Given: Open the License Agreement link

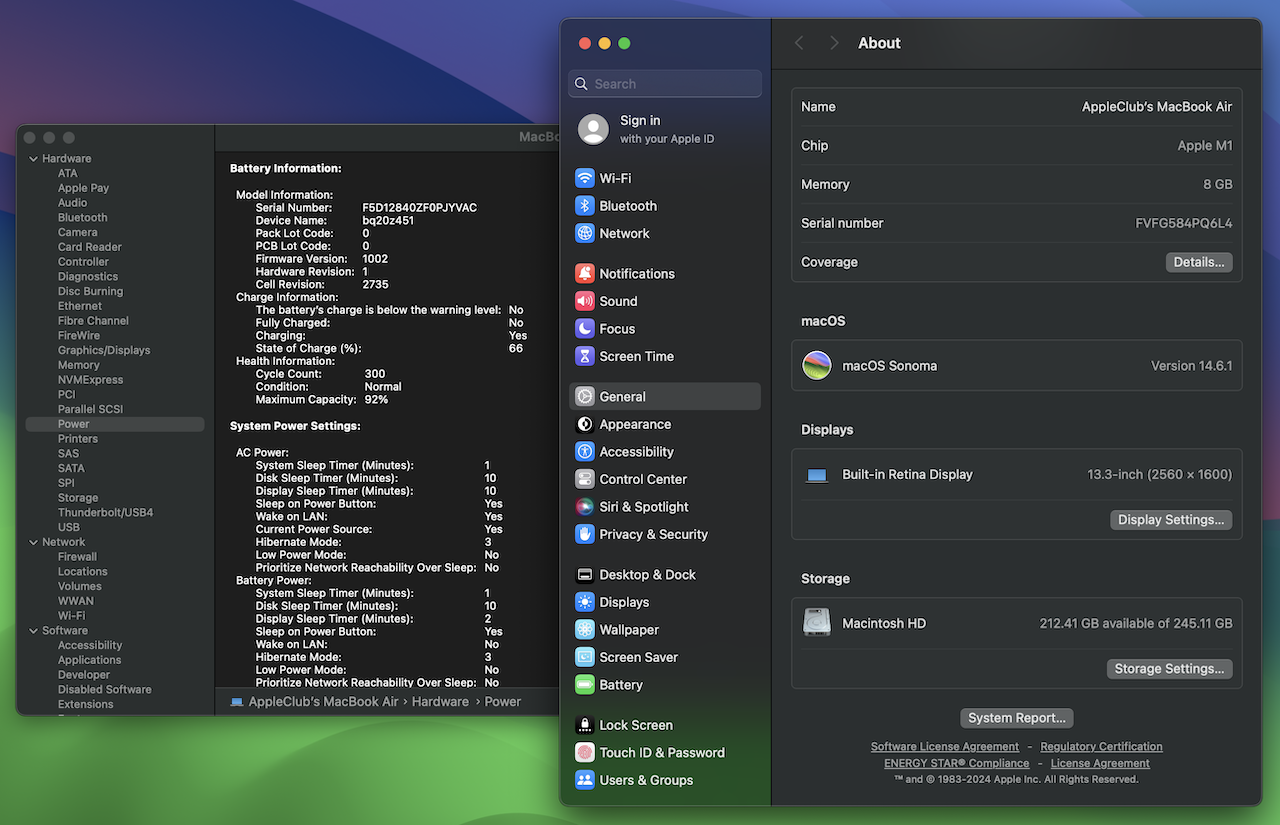Looking at the screenshot, I should point(1100,763).
